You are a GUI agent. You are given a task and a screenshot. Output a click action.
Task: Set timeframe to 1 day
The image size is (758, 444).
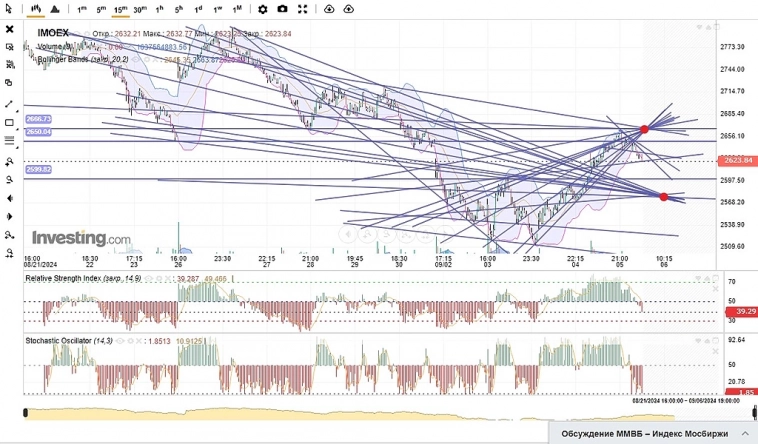pos(198,9)
